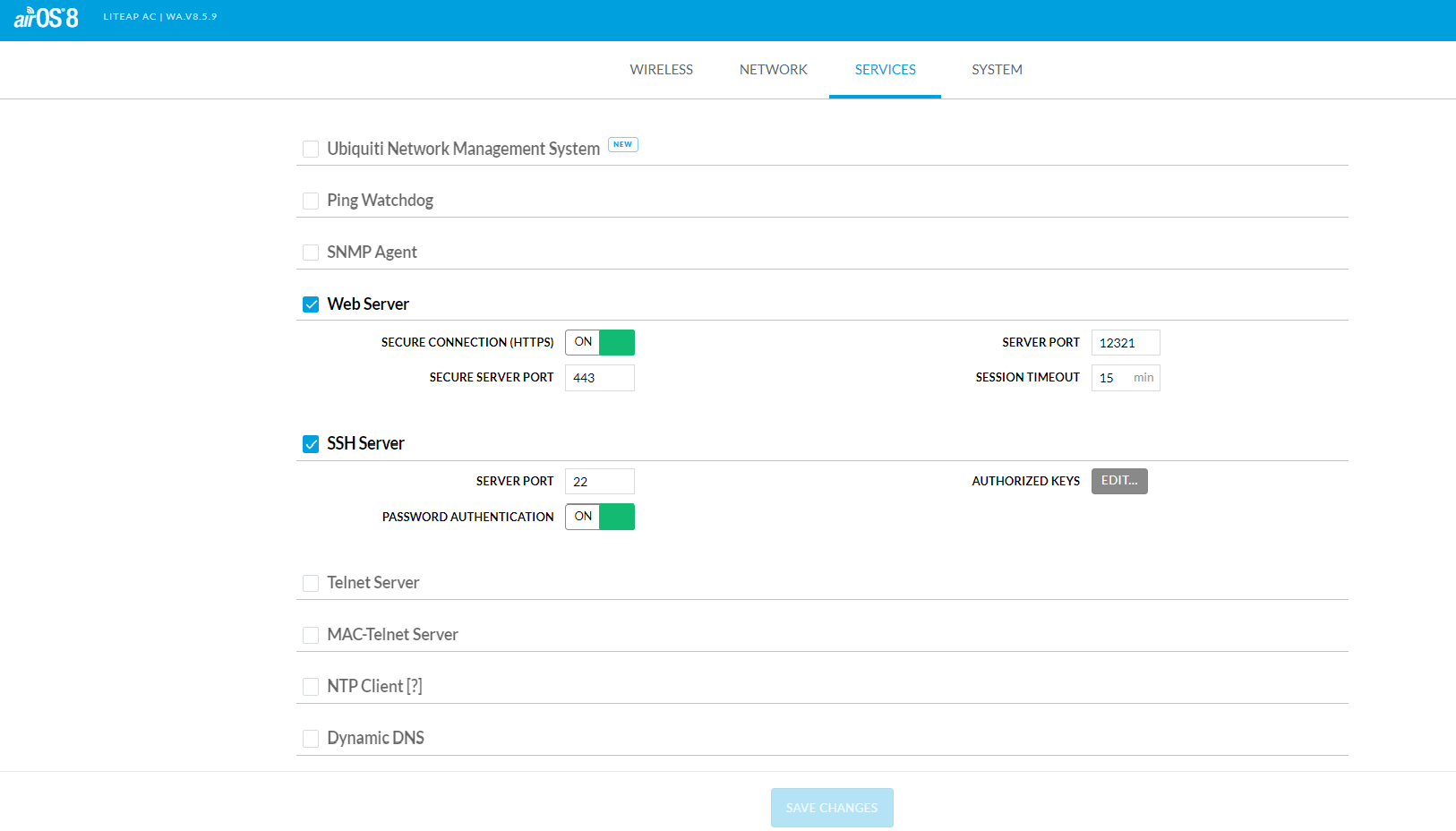Viewport: 1456px width, 831px height.
Task: Click the airOS 8 logo
Action: click(x=46, y=18)
